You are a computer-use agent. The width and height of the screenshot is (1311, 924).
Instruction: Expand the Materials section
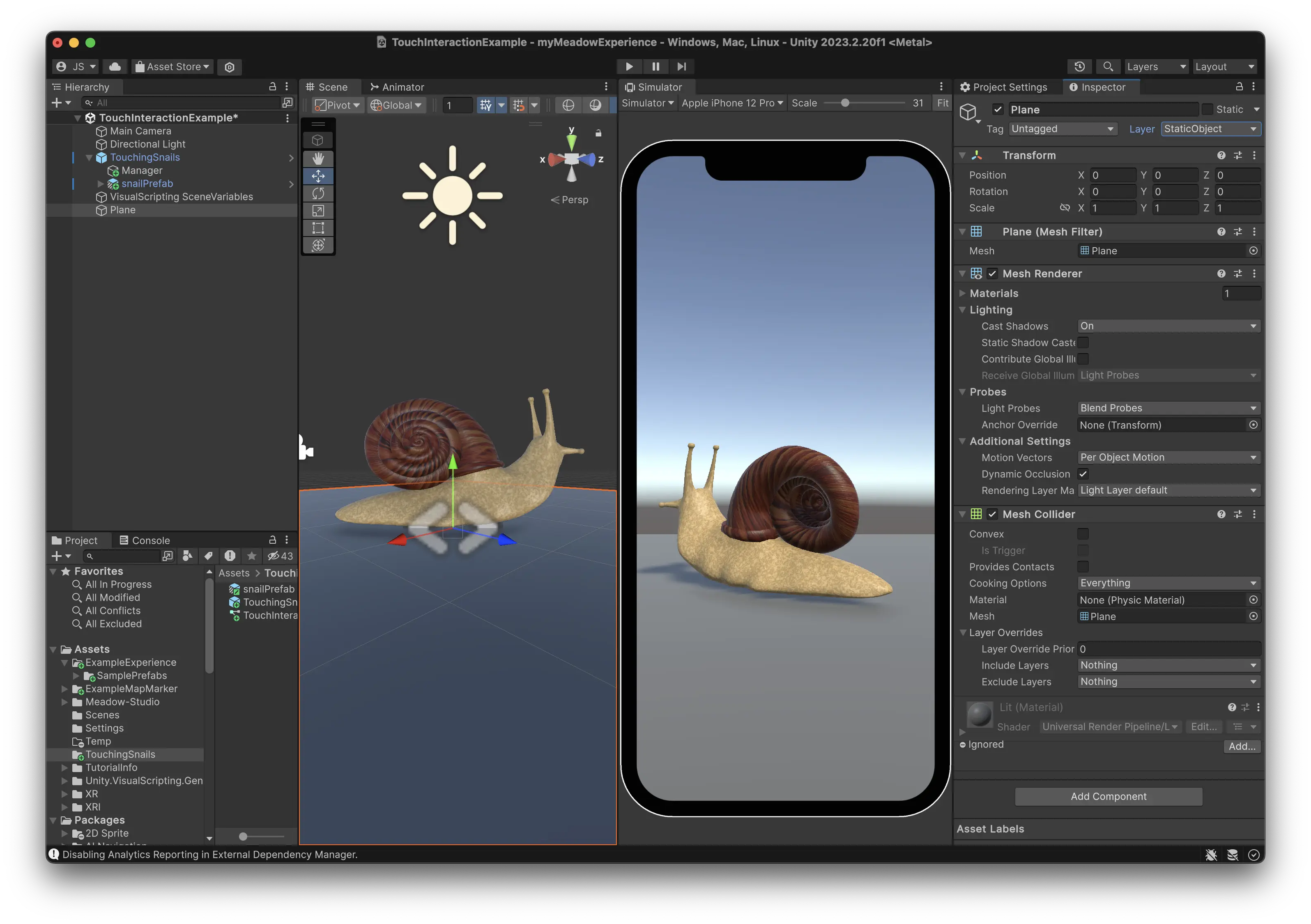(963, 294)
